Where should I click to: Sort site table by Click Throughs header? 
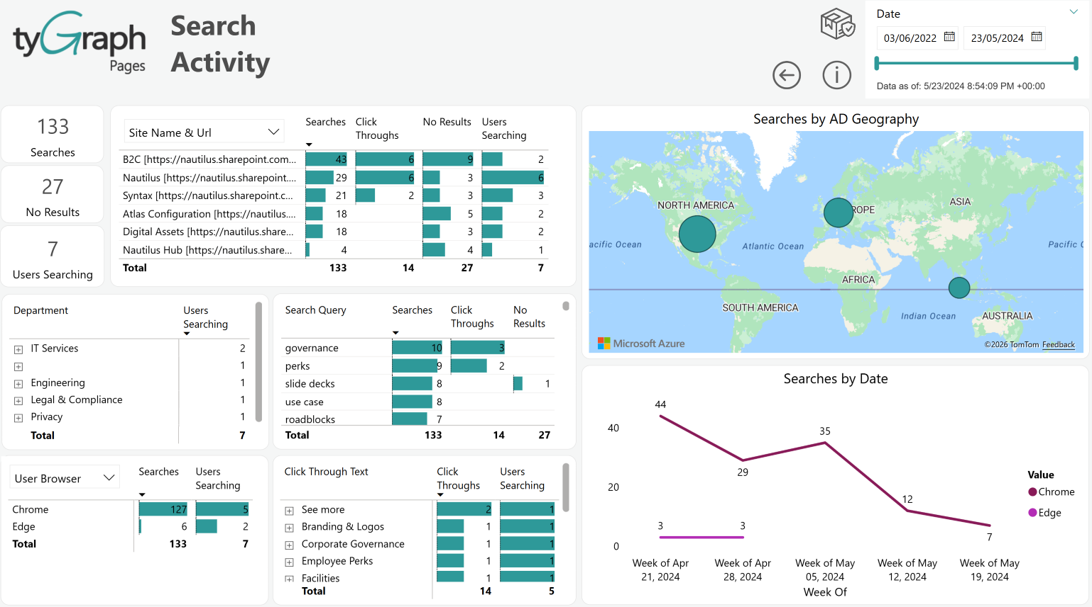[377, 129]
